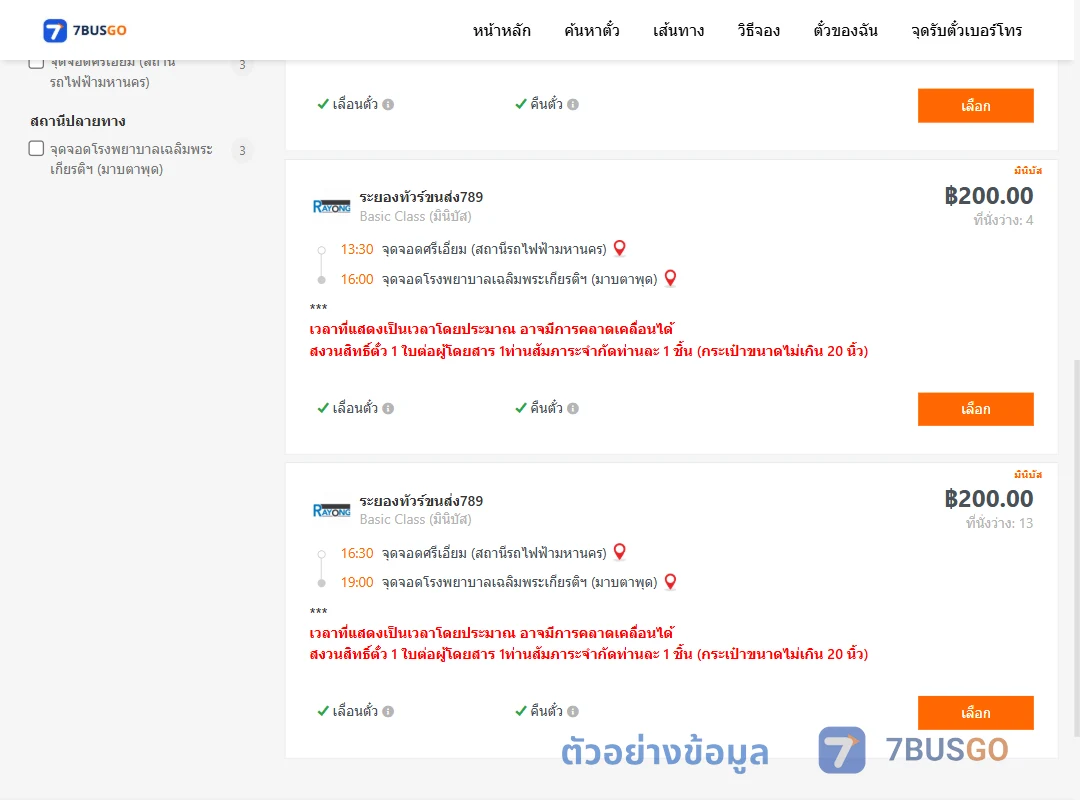This screenshot has width=1080, height=800.
Task: Click info icon beside เลื่อนตั๋ว in topmost card
Action: coord(388,105)
